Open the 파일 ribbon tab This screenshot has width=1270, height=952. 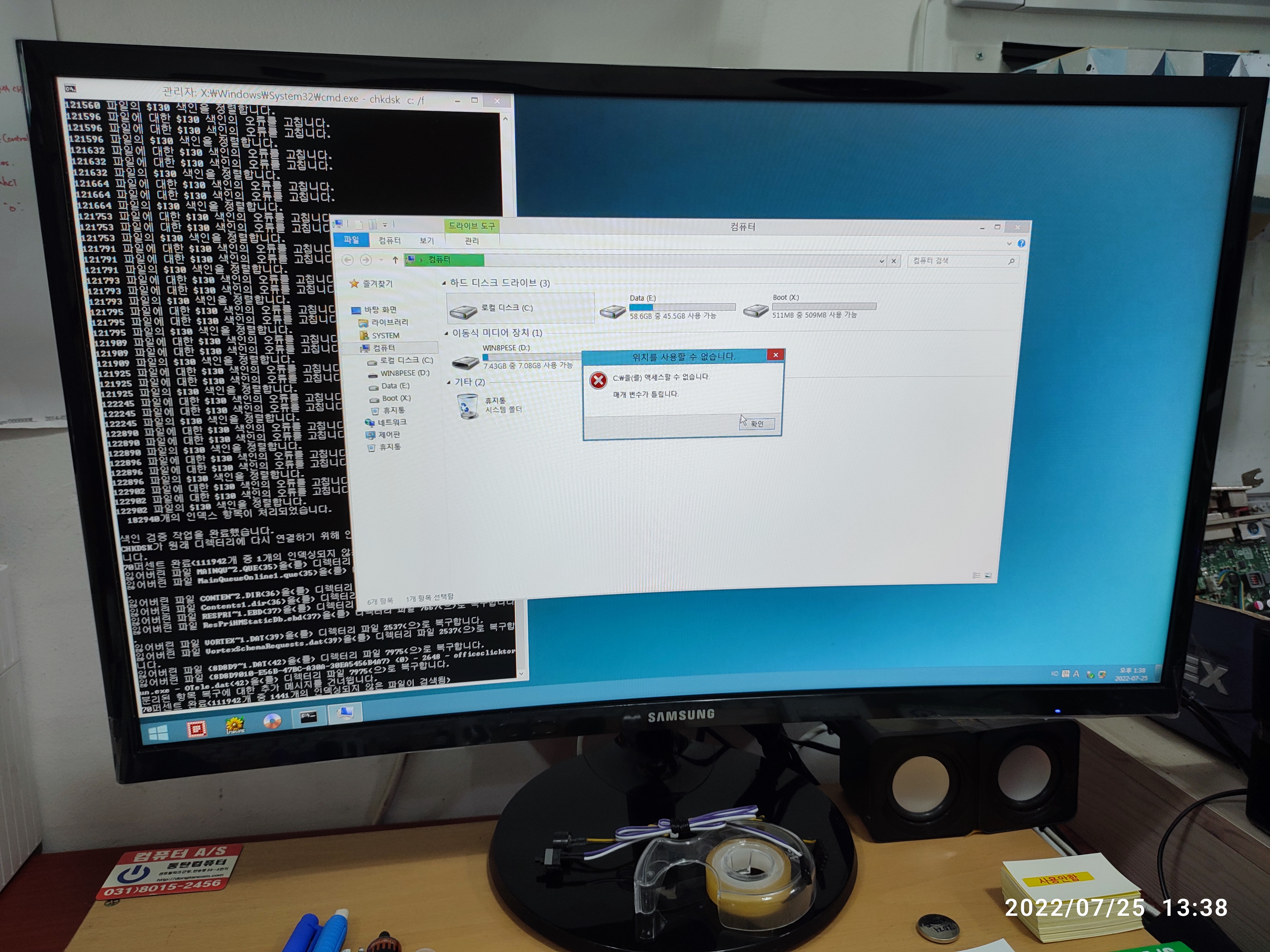[351, 240]
